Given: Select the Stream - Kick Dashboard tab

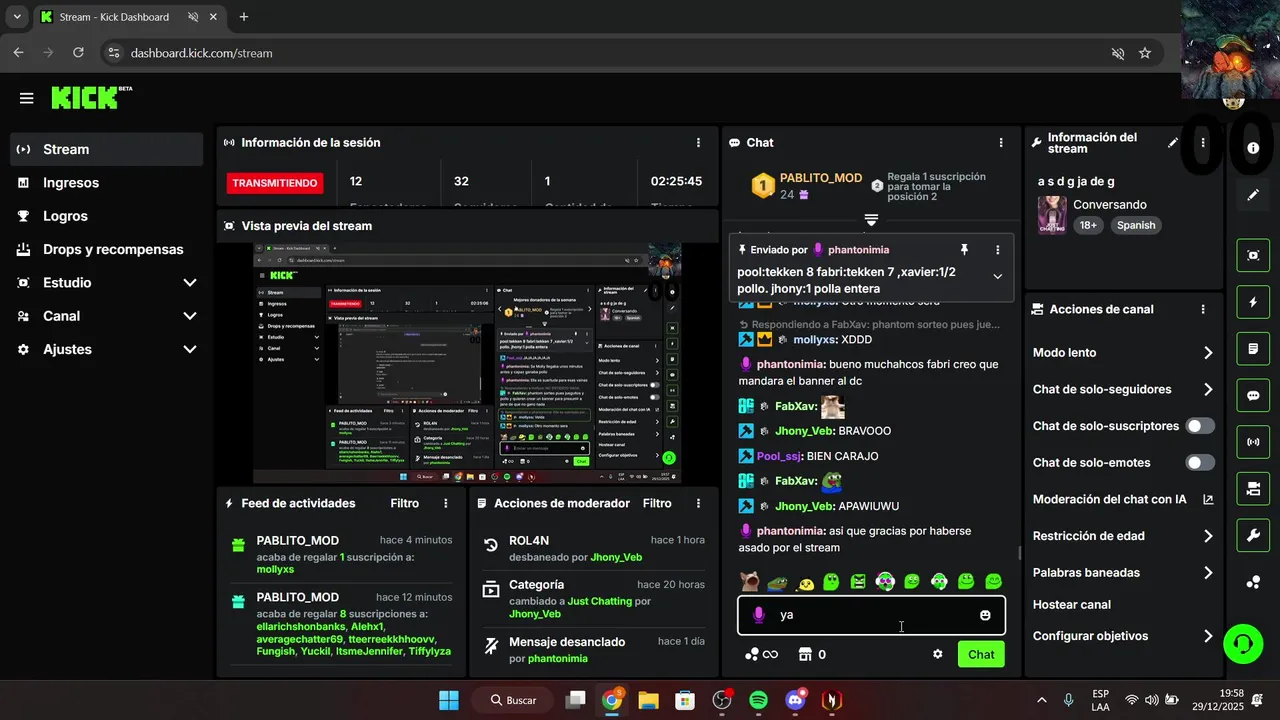Looking at the screenshot, I should (x=128, y=17).
